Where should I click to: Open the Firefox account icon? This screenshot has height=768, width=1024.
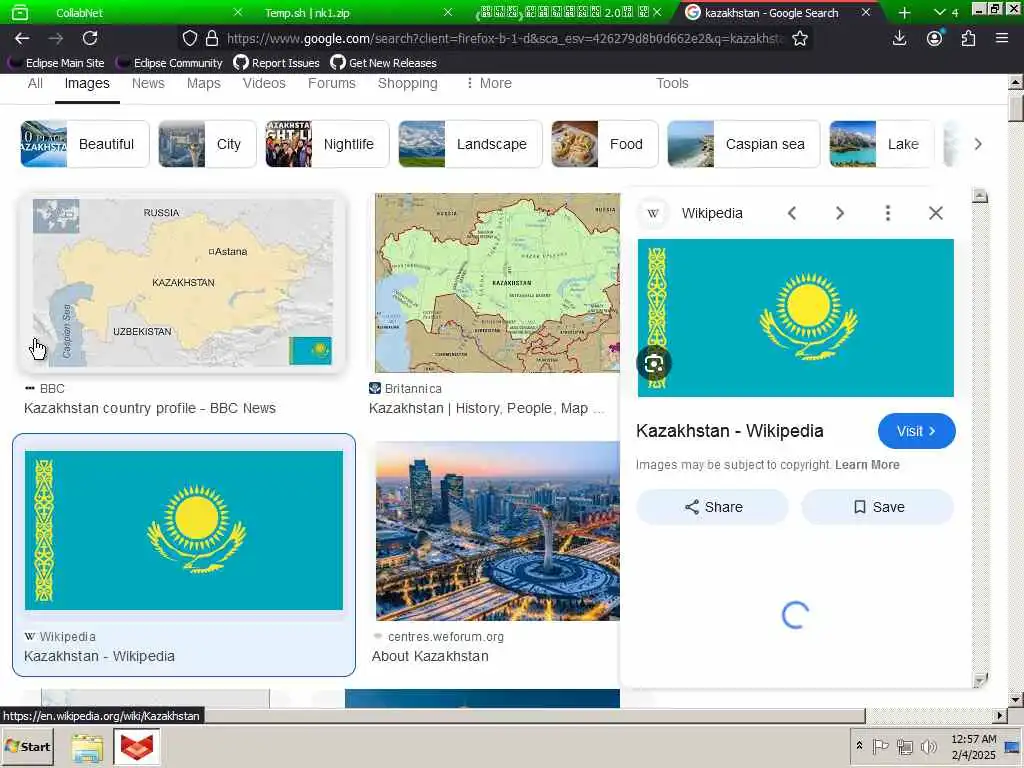point(935,39)
